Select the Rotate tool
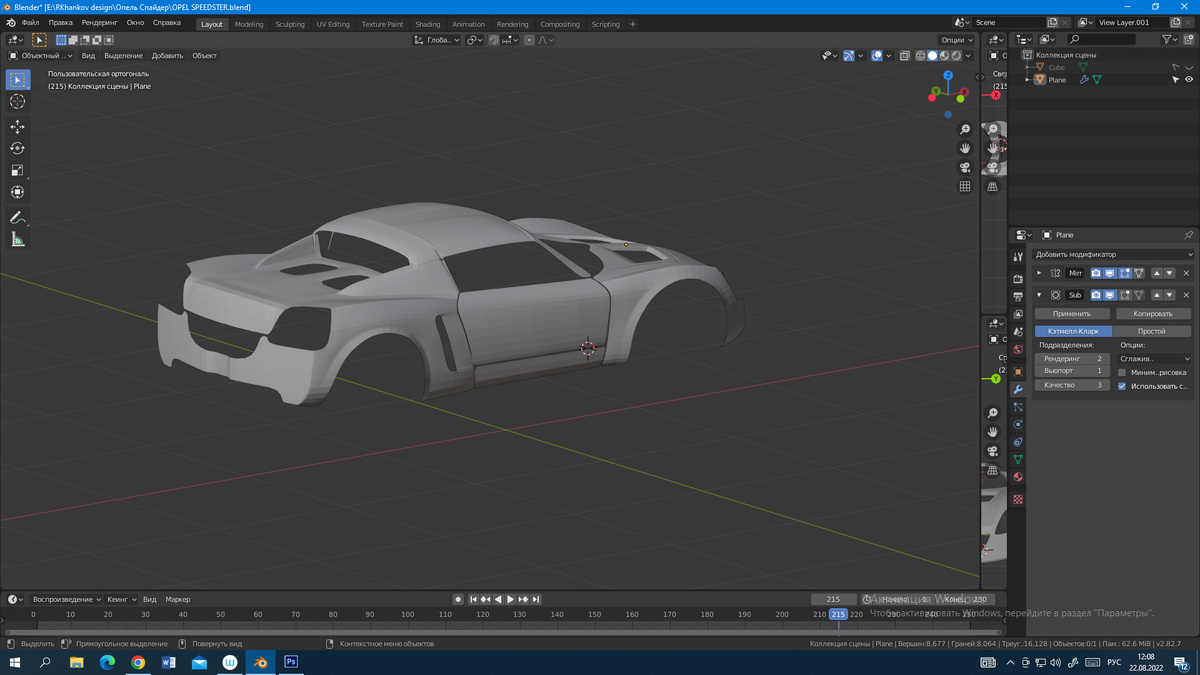The width and height of the screenshot is (1200, 675). (x=18, y=149)
